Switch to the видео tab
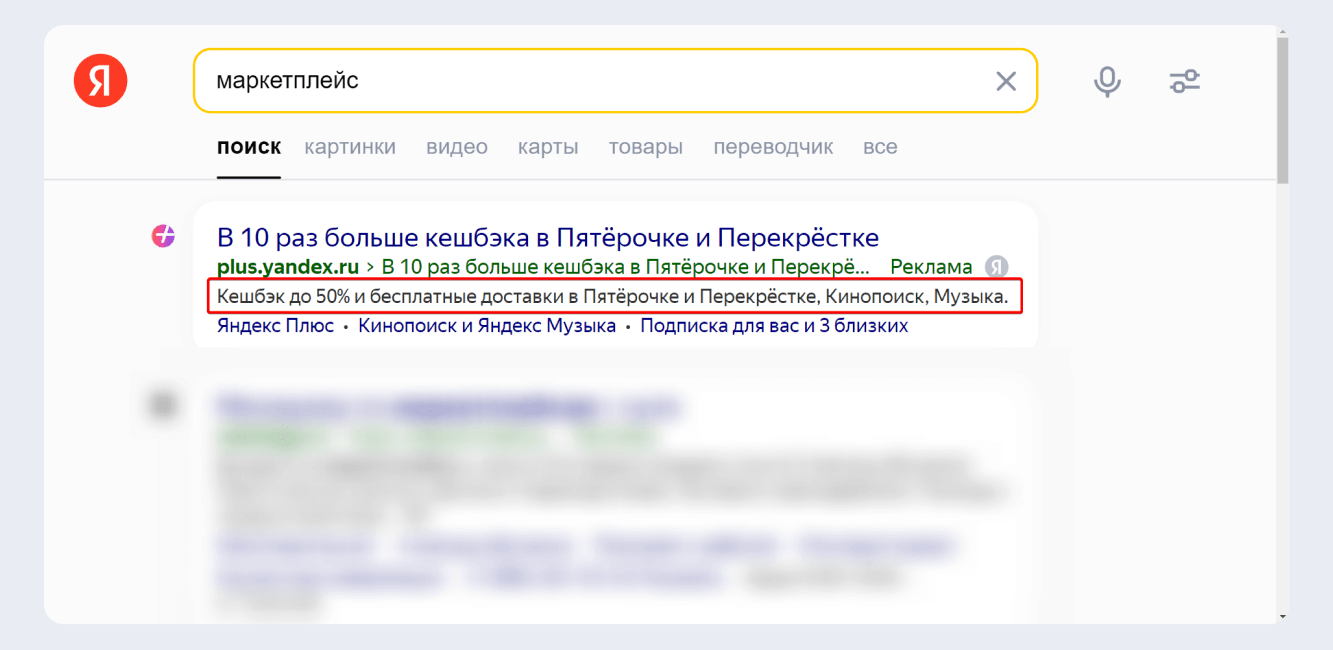 pyautogui.click(x=457, y=147)
